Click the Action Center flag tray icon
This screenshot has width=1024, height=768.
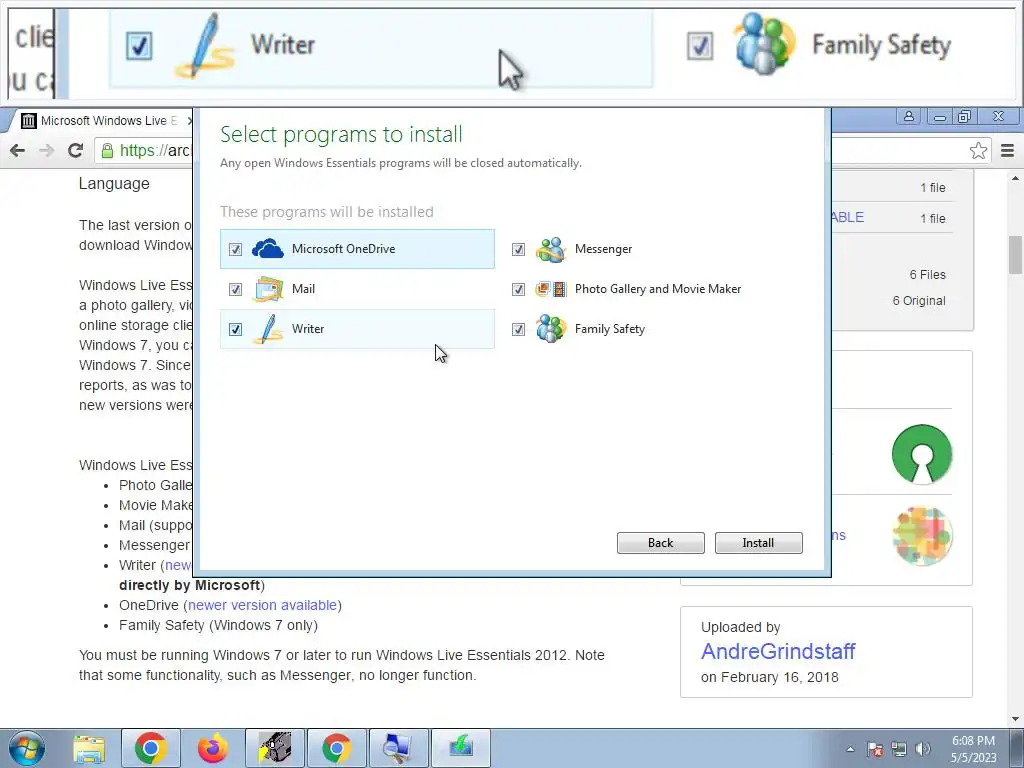pos(875,749)
